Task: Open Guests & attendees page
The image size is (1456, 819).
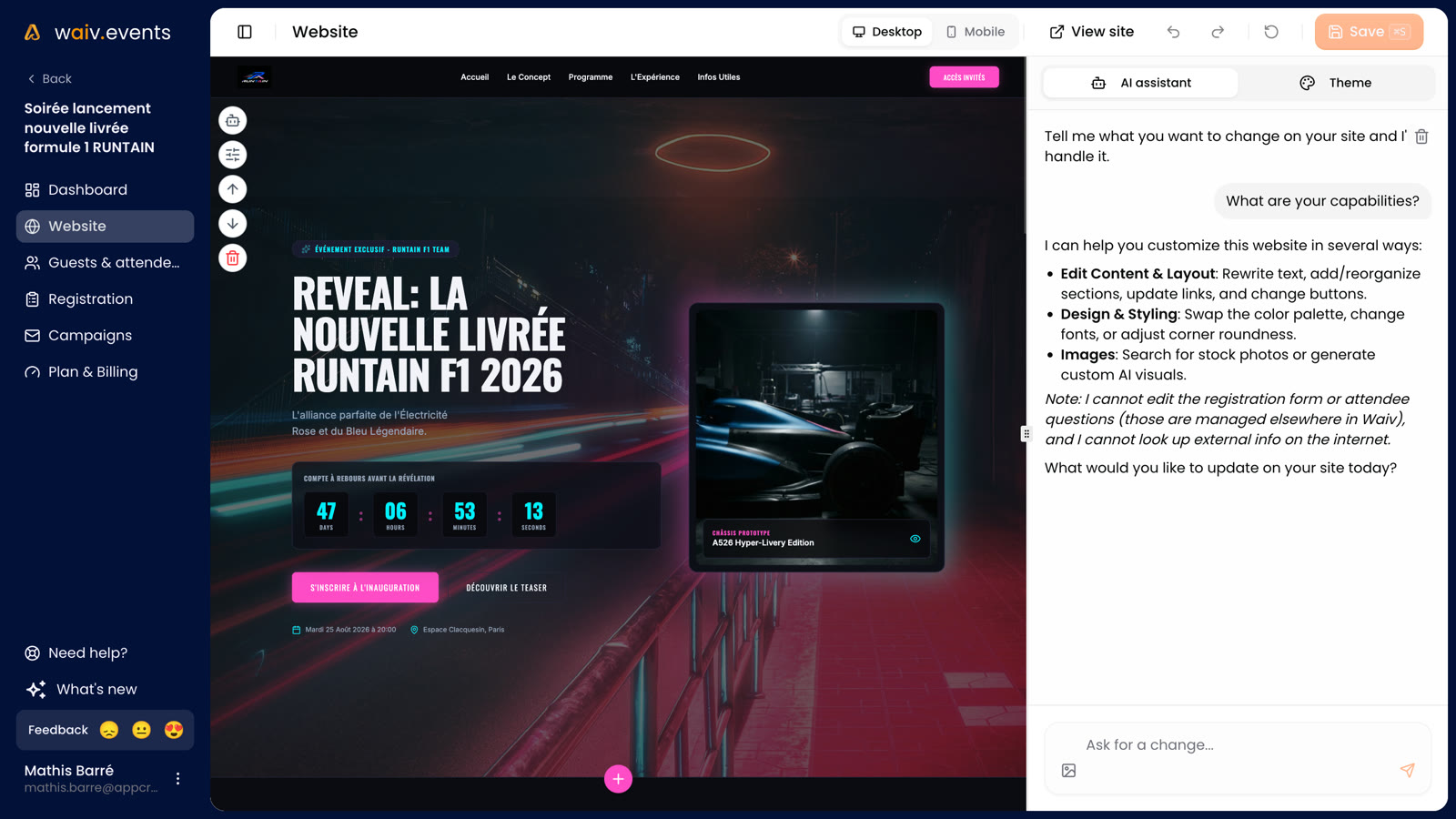Action: pos(105,263)
